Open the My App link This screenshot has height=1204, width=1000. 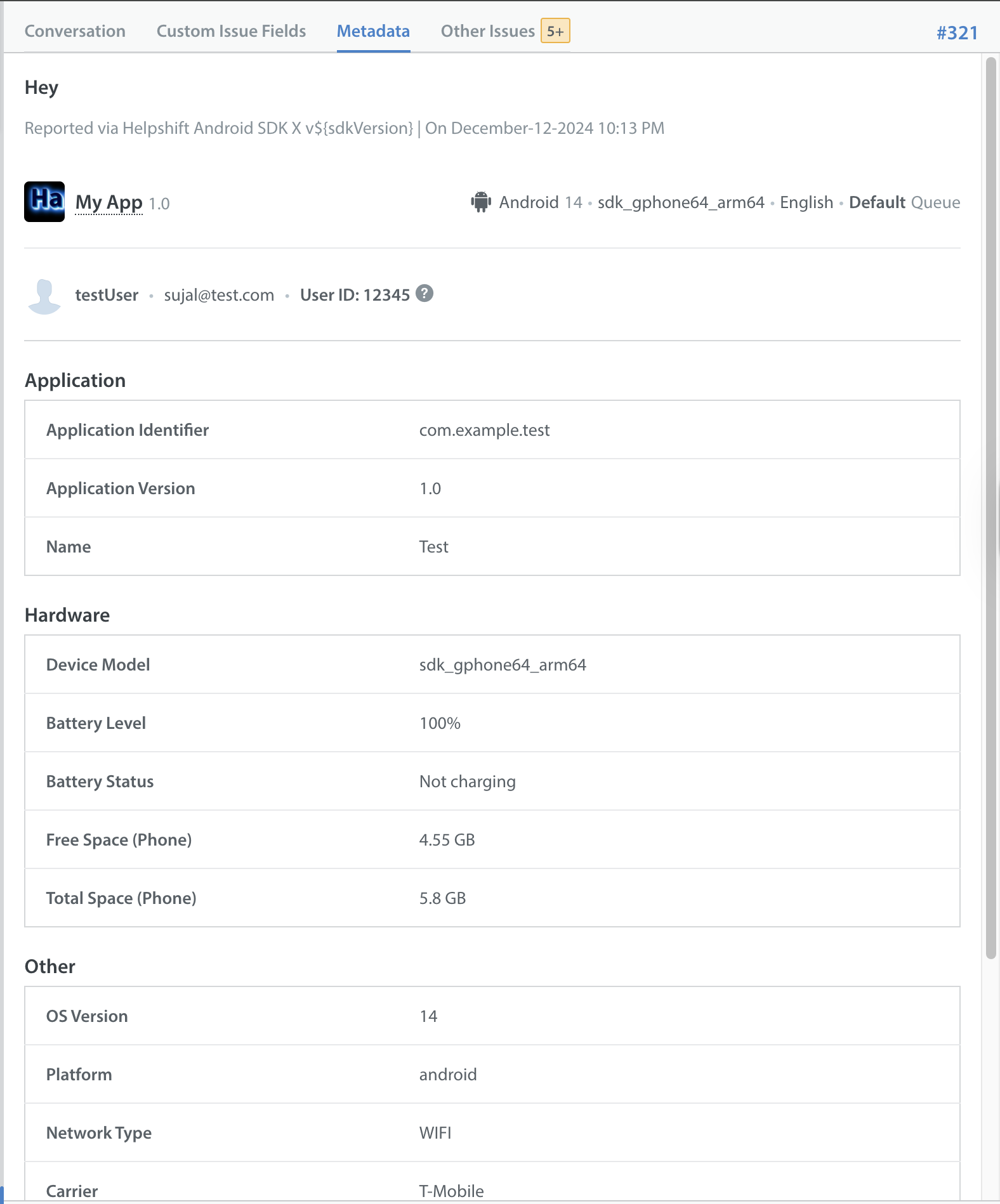tap(109, 202)
